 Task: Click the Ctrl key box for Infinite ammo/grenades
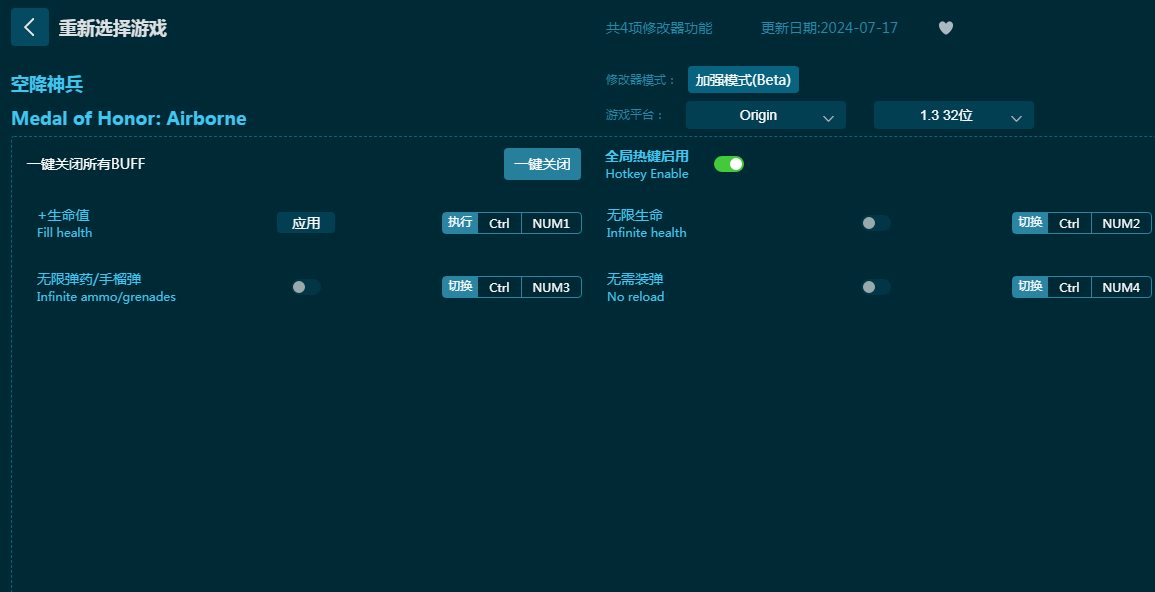click(499, 287)
